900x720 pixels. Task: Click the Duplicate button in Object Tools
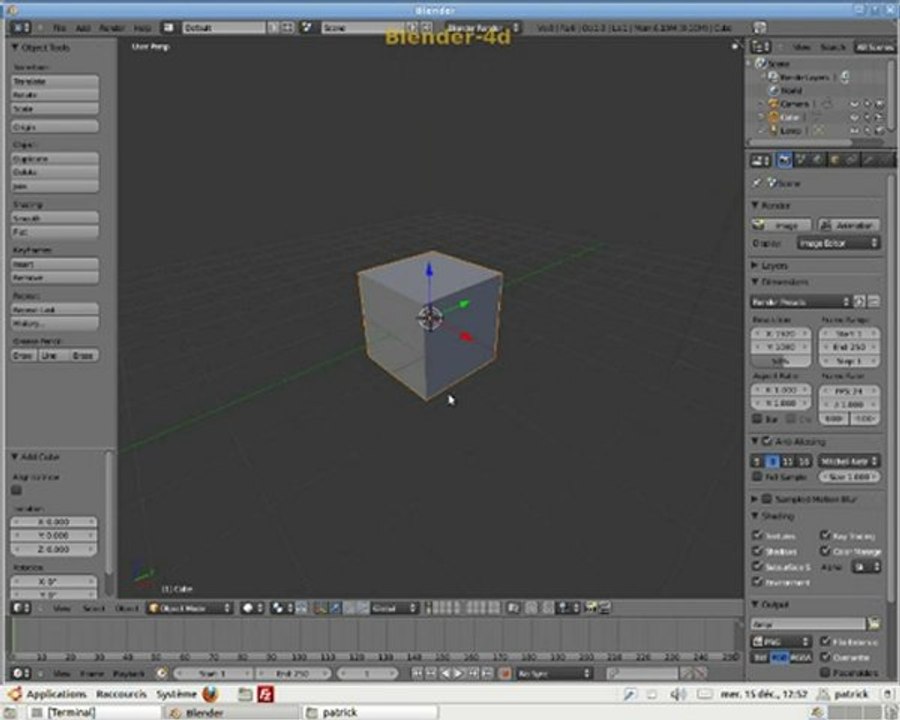[55, 158]
